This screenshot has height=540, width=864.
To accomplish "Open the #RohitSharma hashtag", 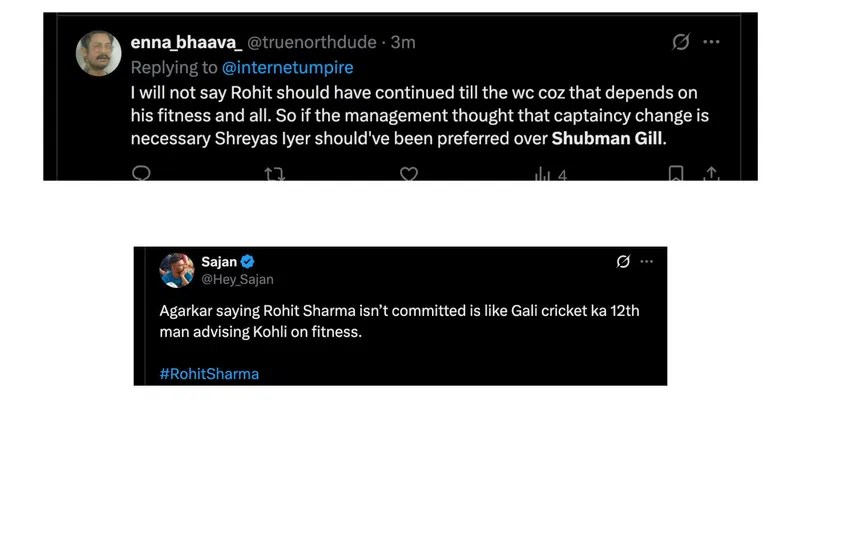I will [x=209, y=374].
